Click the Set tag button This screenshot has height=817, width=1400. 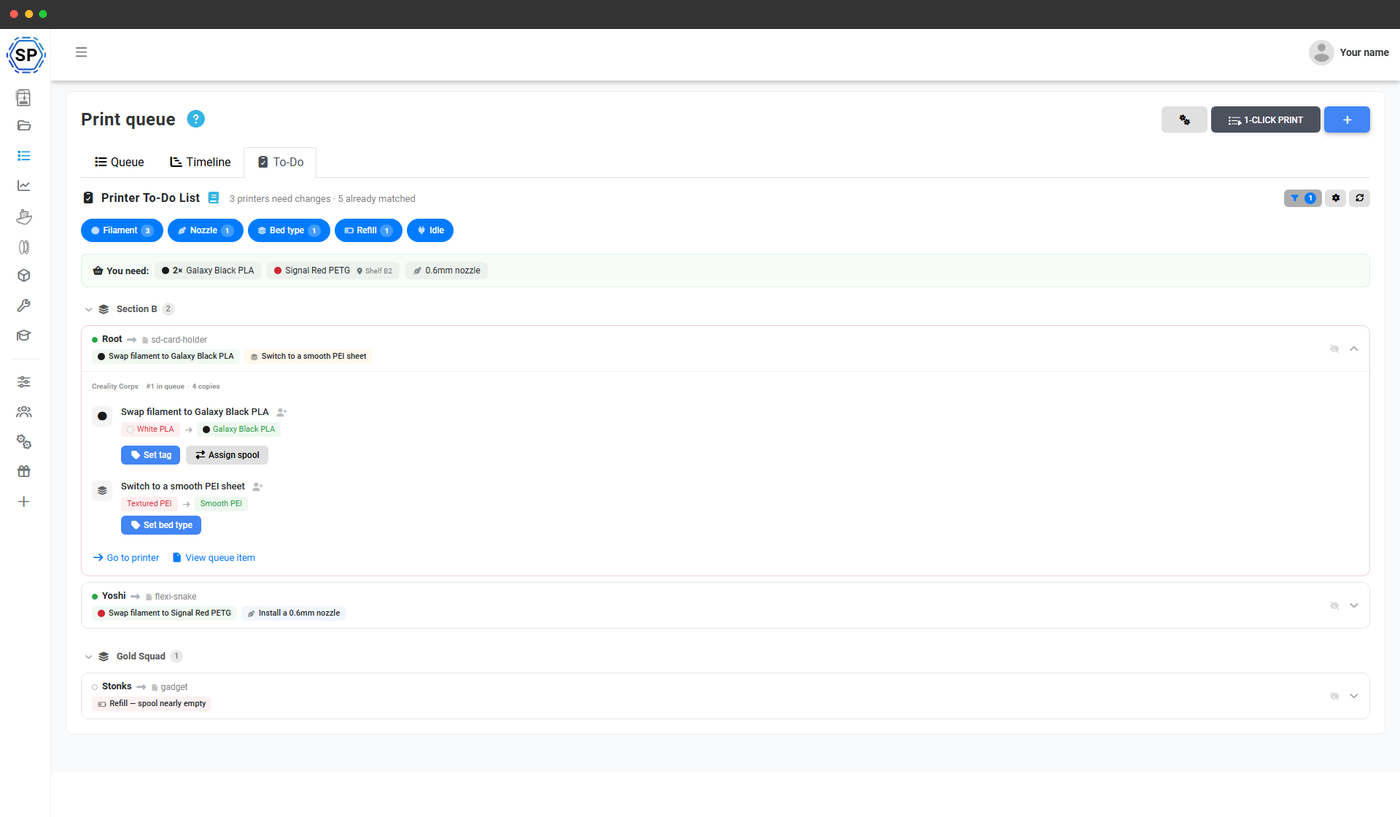pyautogui.click(x=150, y=455)
